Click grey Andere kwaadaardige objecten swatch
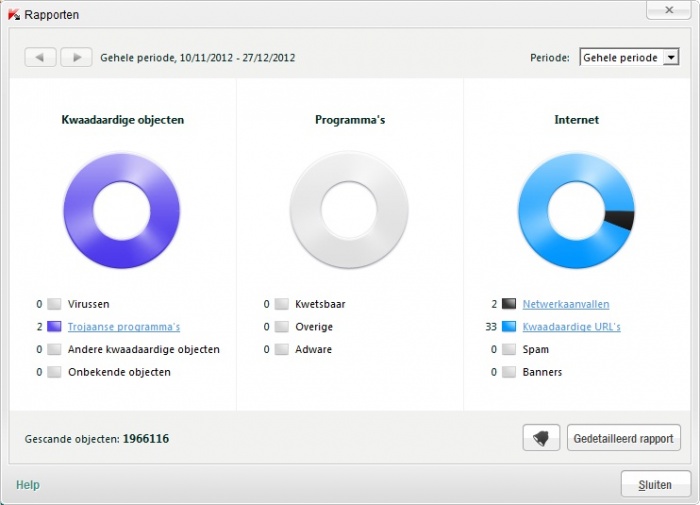Viewport: 700px width, 505px height. (54, 349)
